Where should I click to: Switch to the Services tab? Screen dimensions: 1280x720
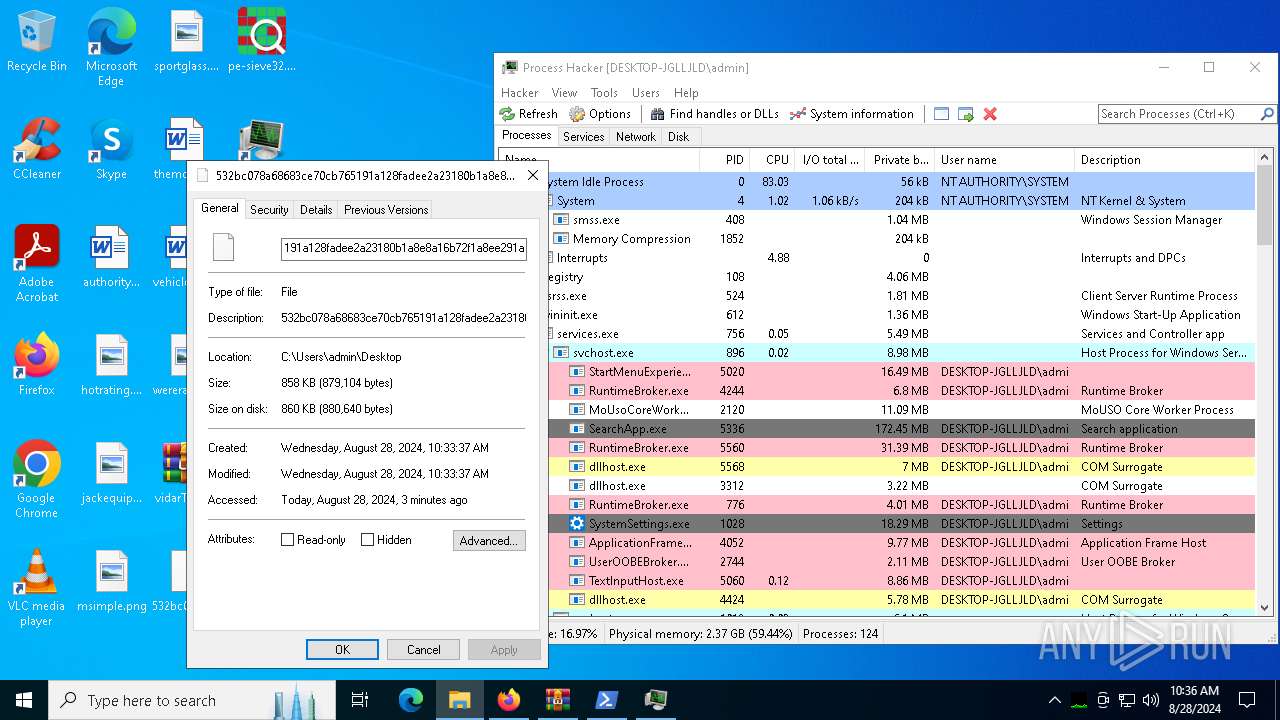tap(583, 137)
